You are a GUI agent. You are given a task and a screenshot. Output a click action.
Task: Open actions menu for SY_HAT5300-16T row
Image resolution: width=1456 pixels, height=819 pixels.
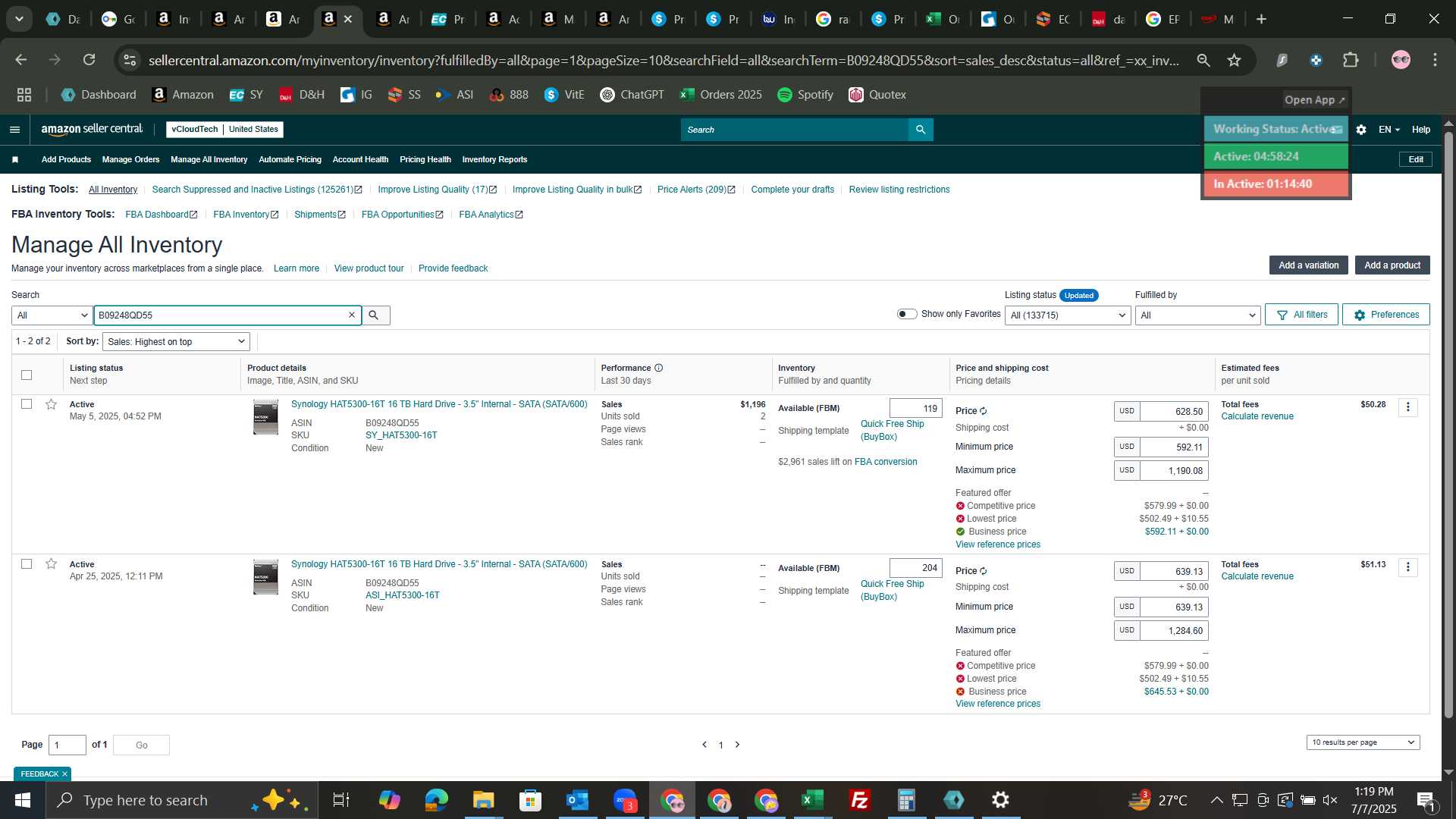click(1408, 408)
